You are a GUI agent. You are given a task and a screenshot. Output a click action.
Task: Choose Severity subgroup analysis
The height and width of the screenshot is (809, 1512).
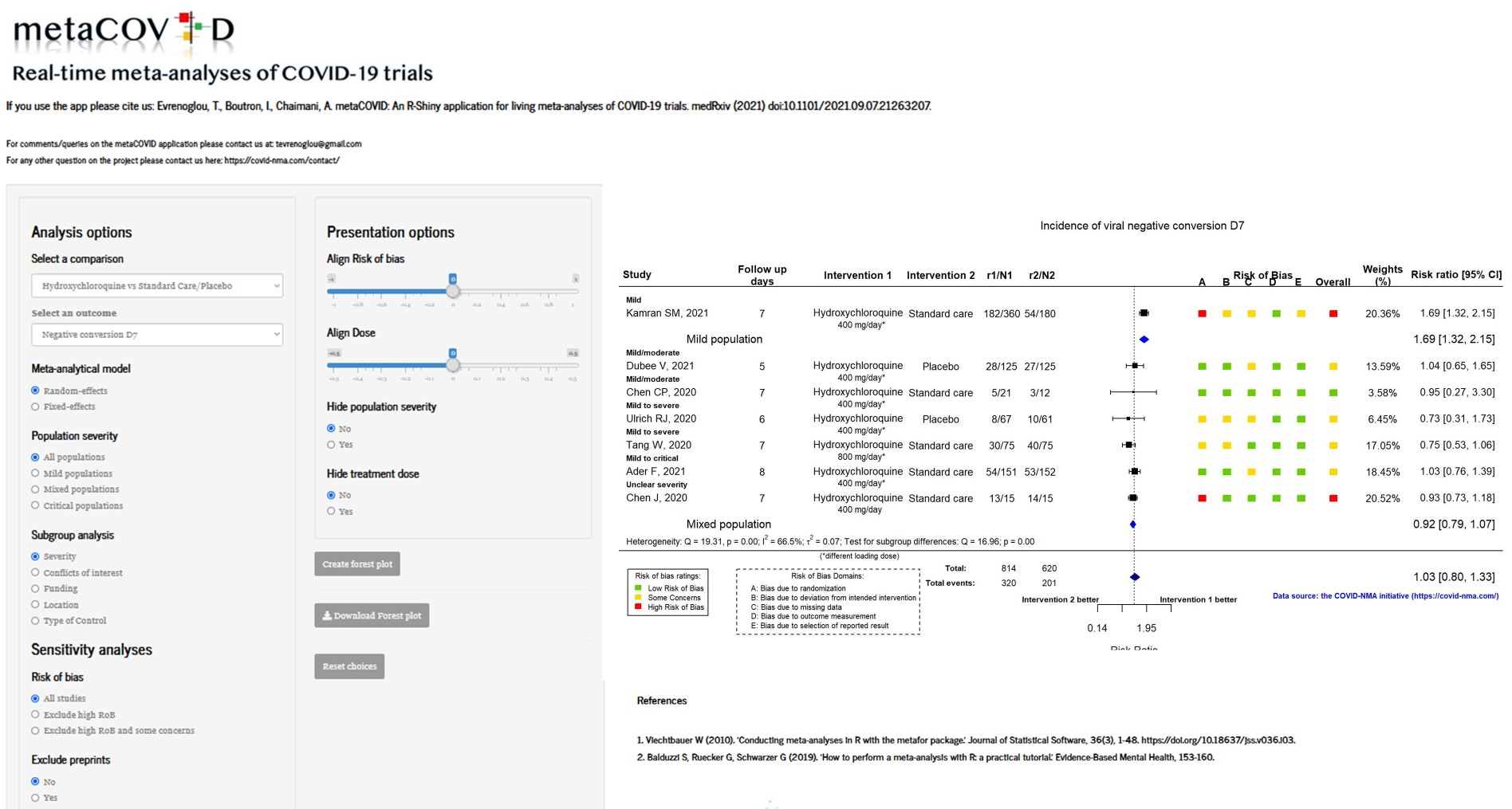(x=35, y=556)
